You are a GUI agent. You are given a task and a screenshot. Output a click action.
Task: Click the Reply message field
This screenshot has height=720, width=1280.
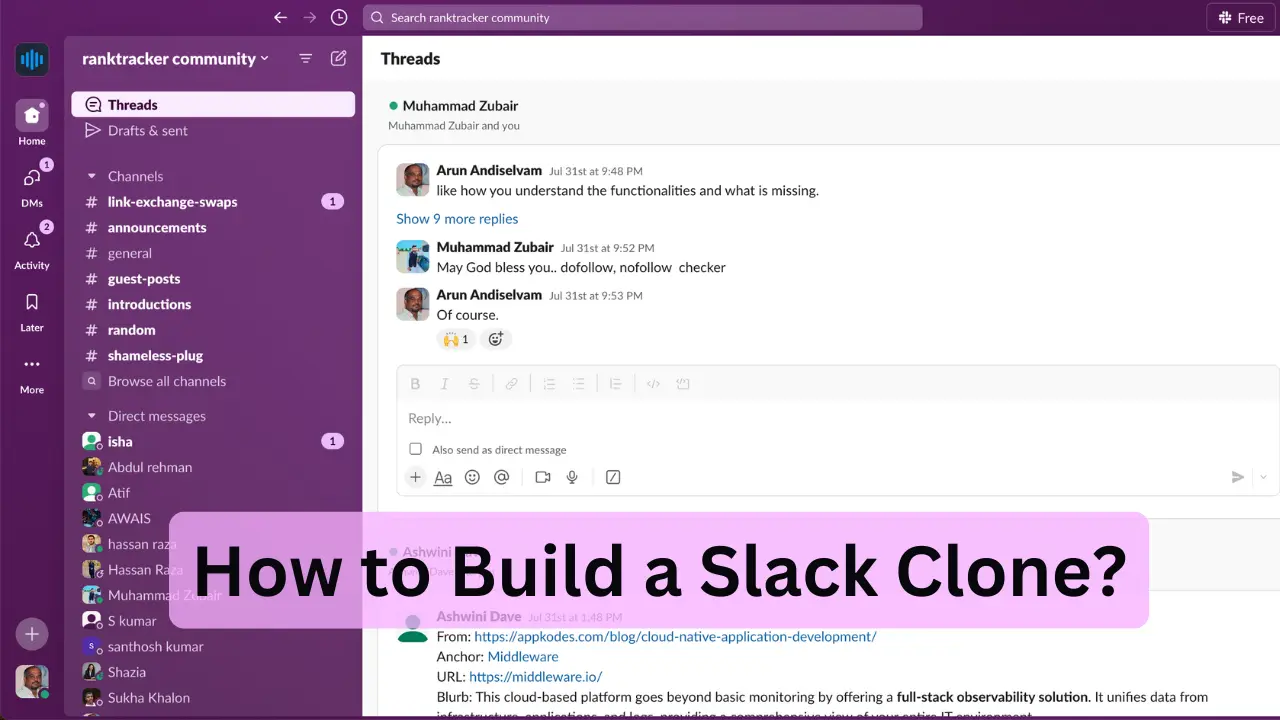(838, 419)
